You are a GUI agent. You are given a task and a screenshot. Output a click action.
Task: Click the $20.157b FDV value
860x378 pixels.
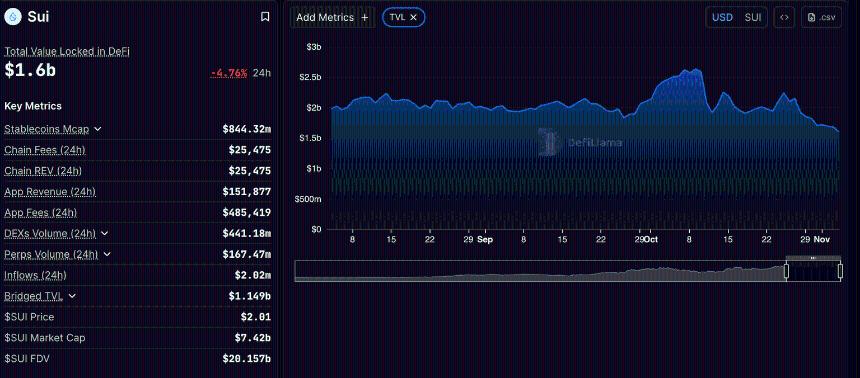(246, 358)
